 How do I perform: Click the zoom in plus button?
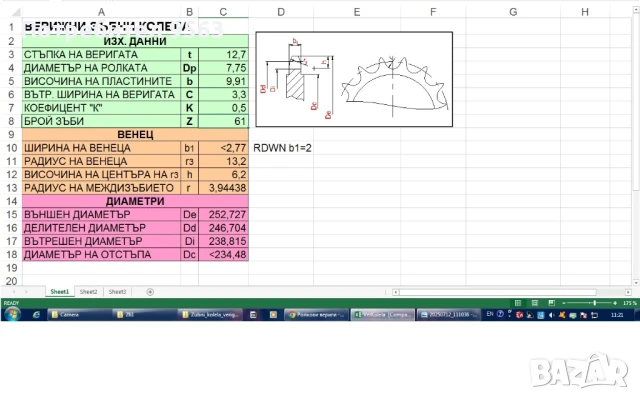(x=614, y=302)
